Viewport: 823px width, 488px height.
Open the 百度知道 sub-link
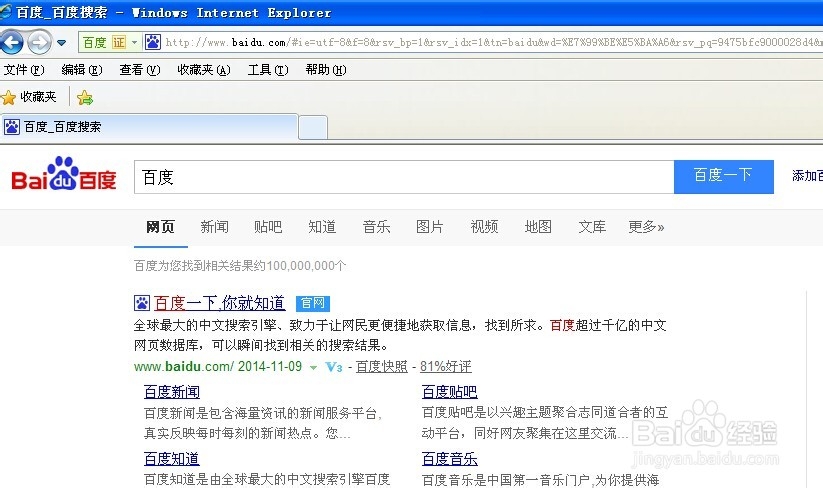click(x=172, y=459)
